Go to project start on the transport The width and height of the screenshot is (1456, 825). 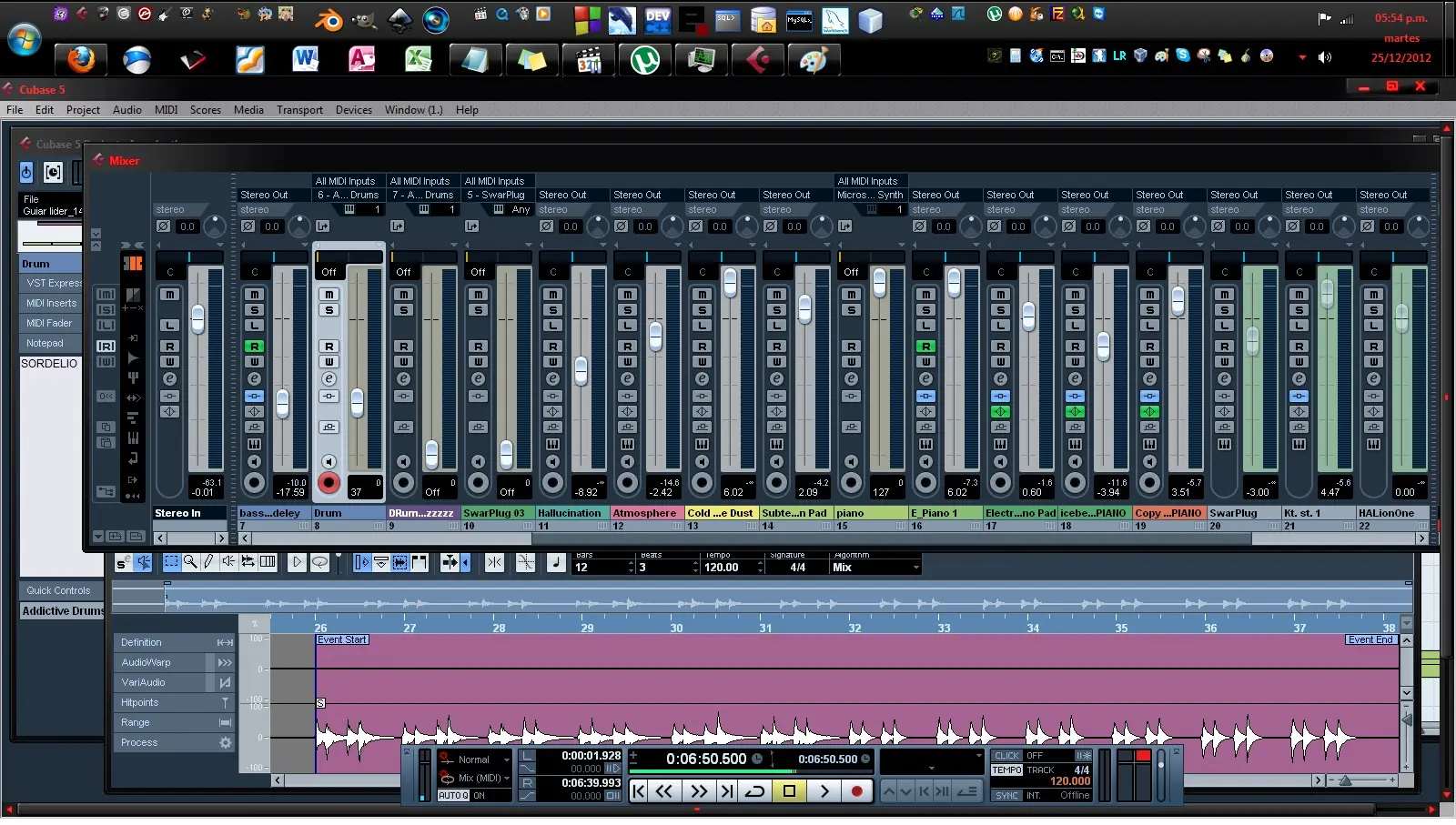point(639,791)
